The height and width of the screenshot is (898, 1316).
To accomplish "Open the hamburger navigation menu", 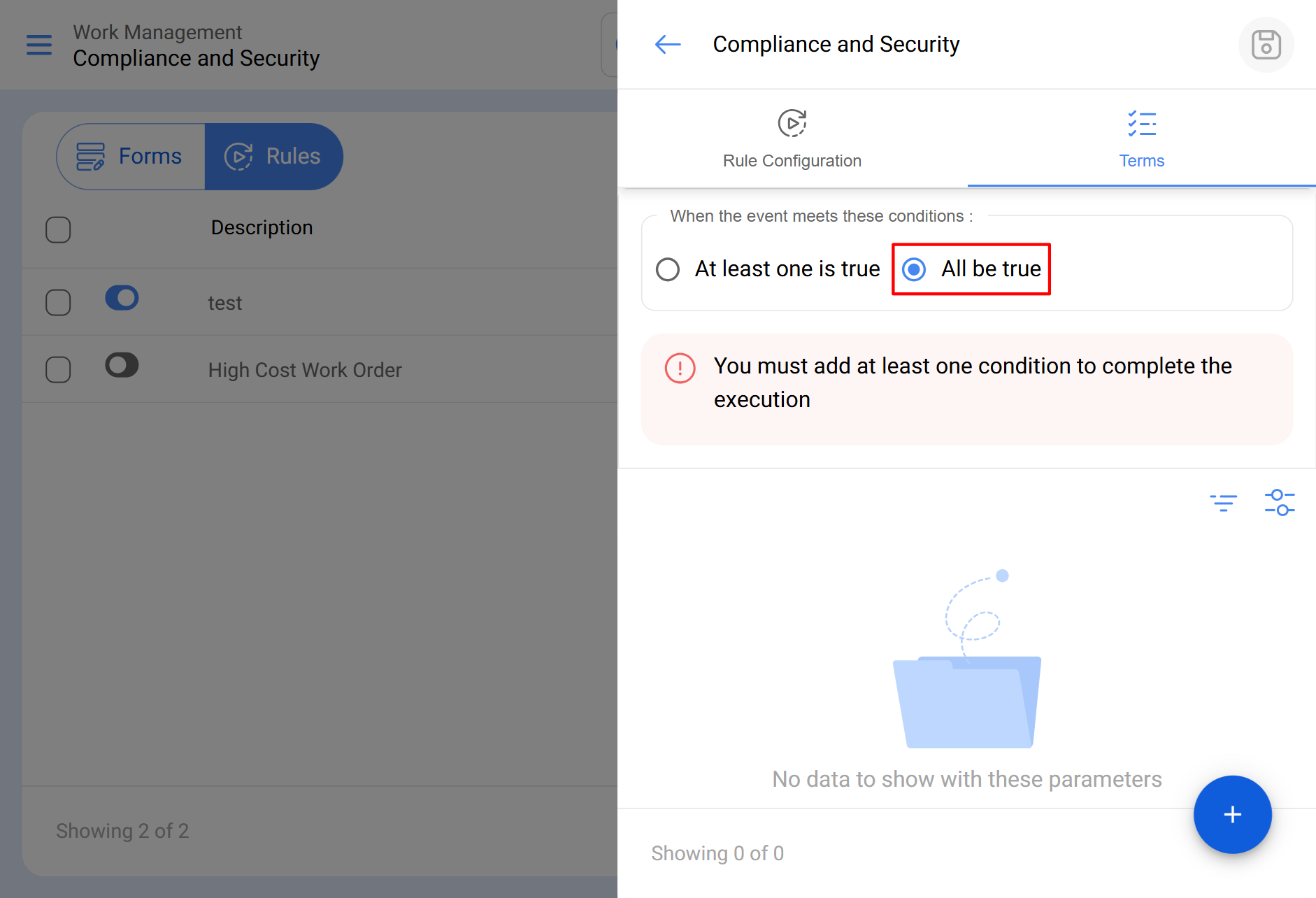I will pyautogui.click(x=39, y=45).
